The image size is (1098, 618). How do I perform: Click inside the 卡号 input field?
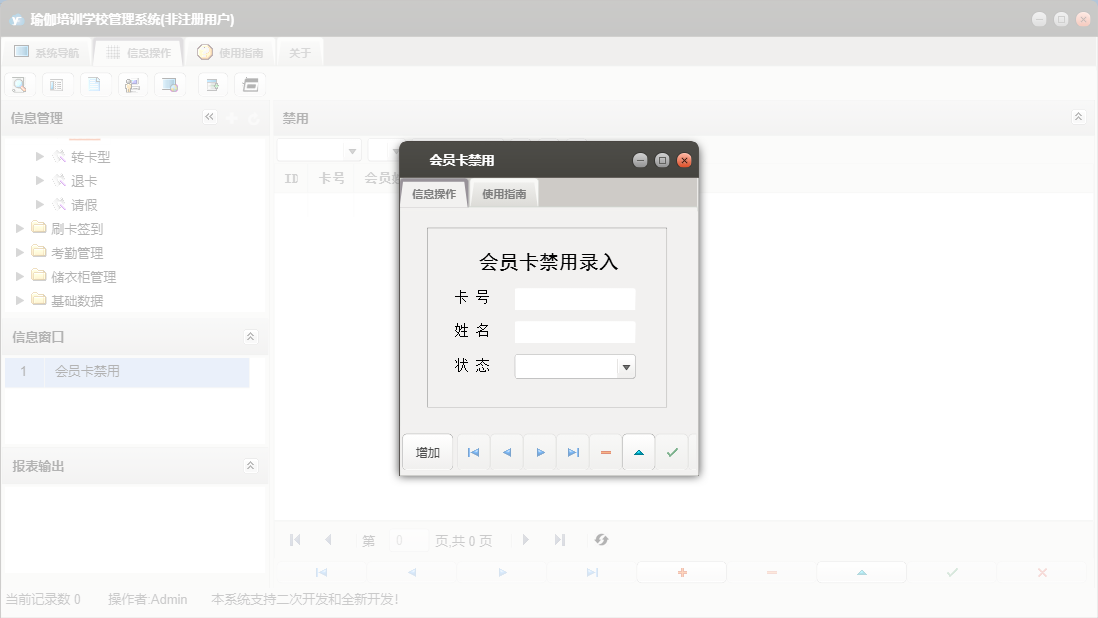[x=574, y=298]
